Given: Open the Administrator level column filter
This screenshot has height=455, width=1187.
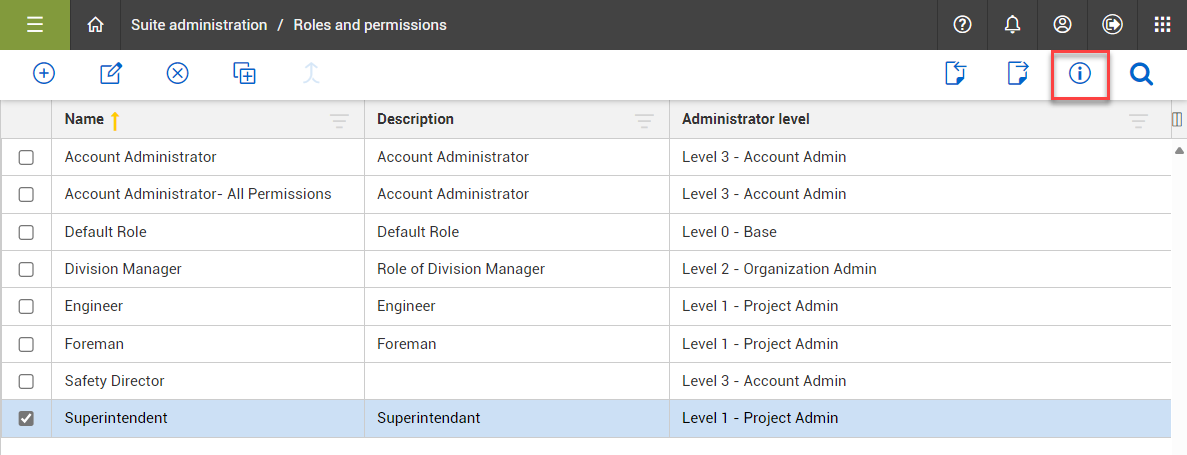Looking at the screenshot, I should (1138, 121).
